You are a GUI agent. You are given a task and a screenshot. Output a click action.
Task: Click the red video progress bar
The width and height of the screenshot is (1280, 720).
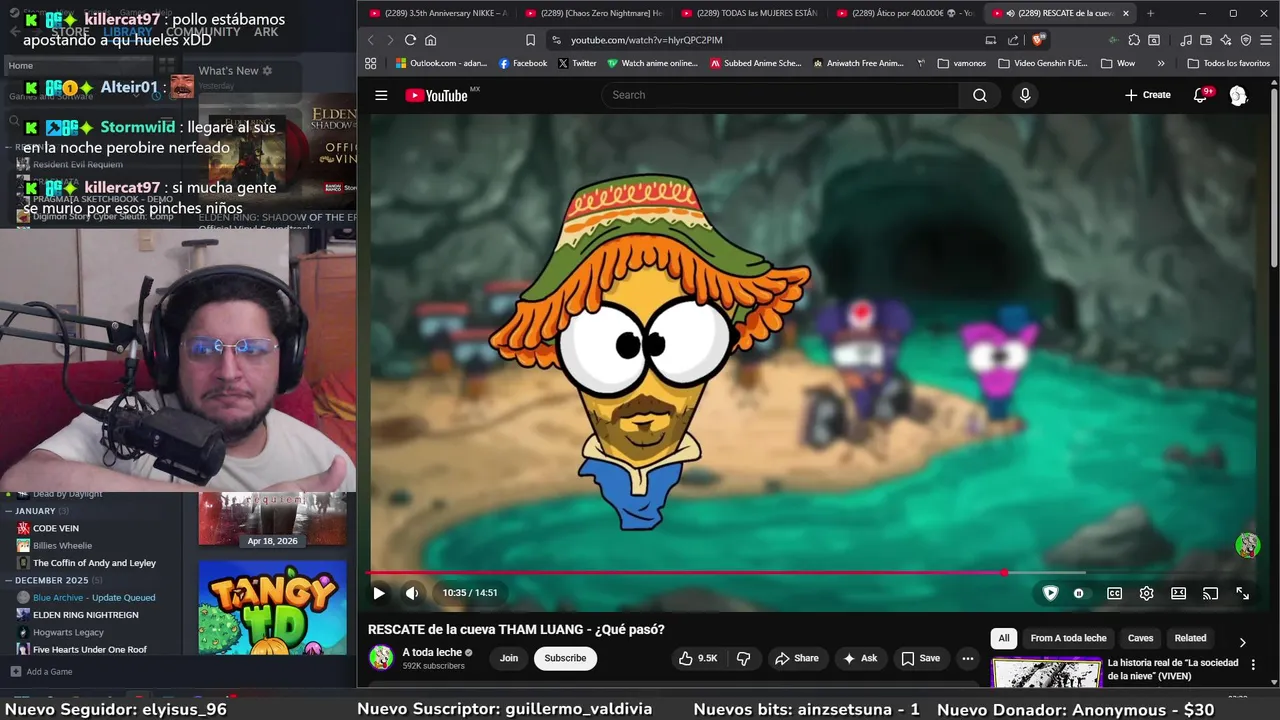tap(685, 573)
